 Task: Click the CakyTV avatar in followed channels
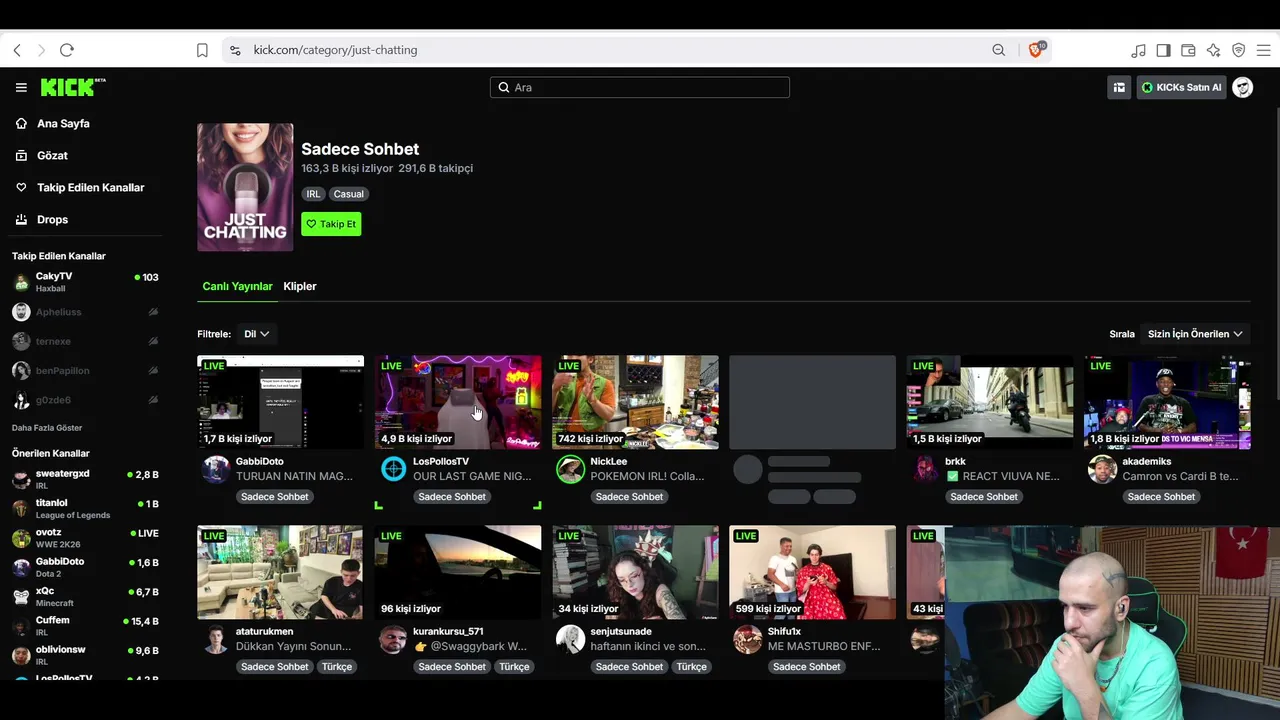(21, 282)
